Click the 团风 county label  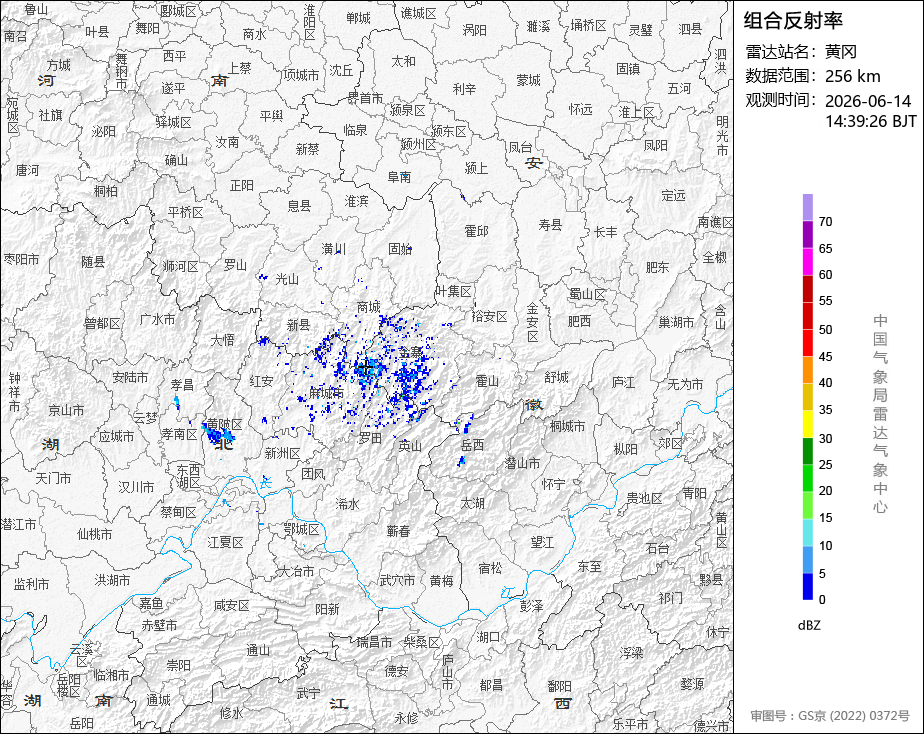(313, 474)
